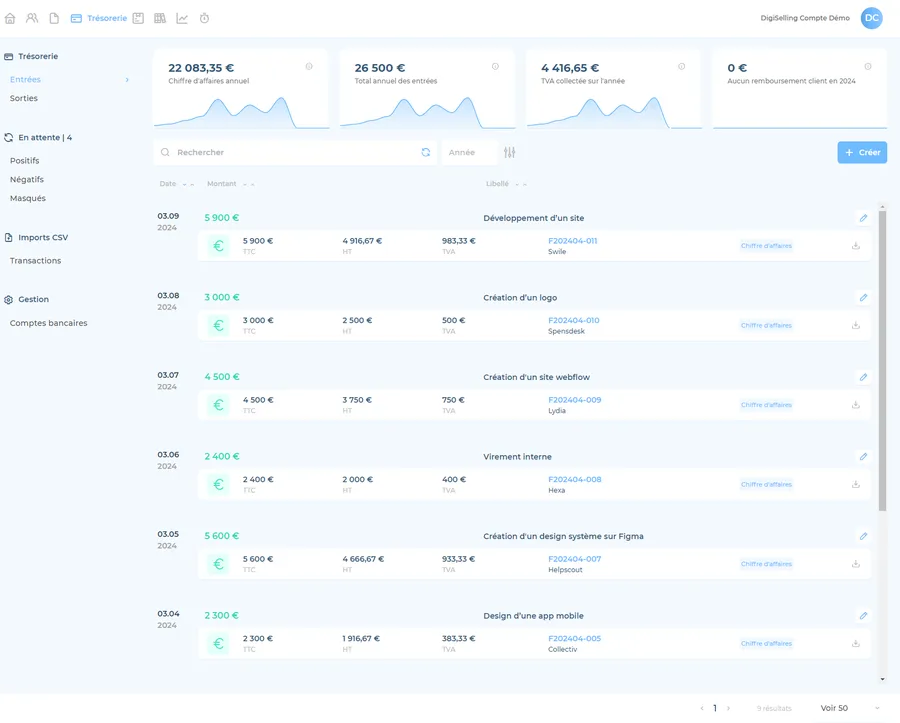The height and width of the screenshot is (723, 900).
Task: Open the library books icon in top bar
Action: click(160, 18)
